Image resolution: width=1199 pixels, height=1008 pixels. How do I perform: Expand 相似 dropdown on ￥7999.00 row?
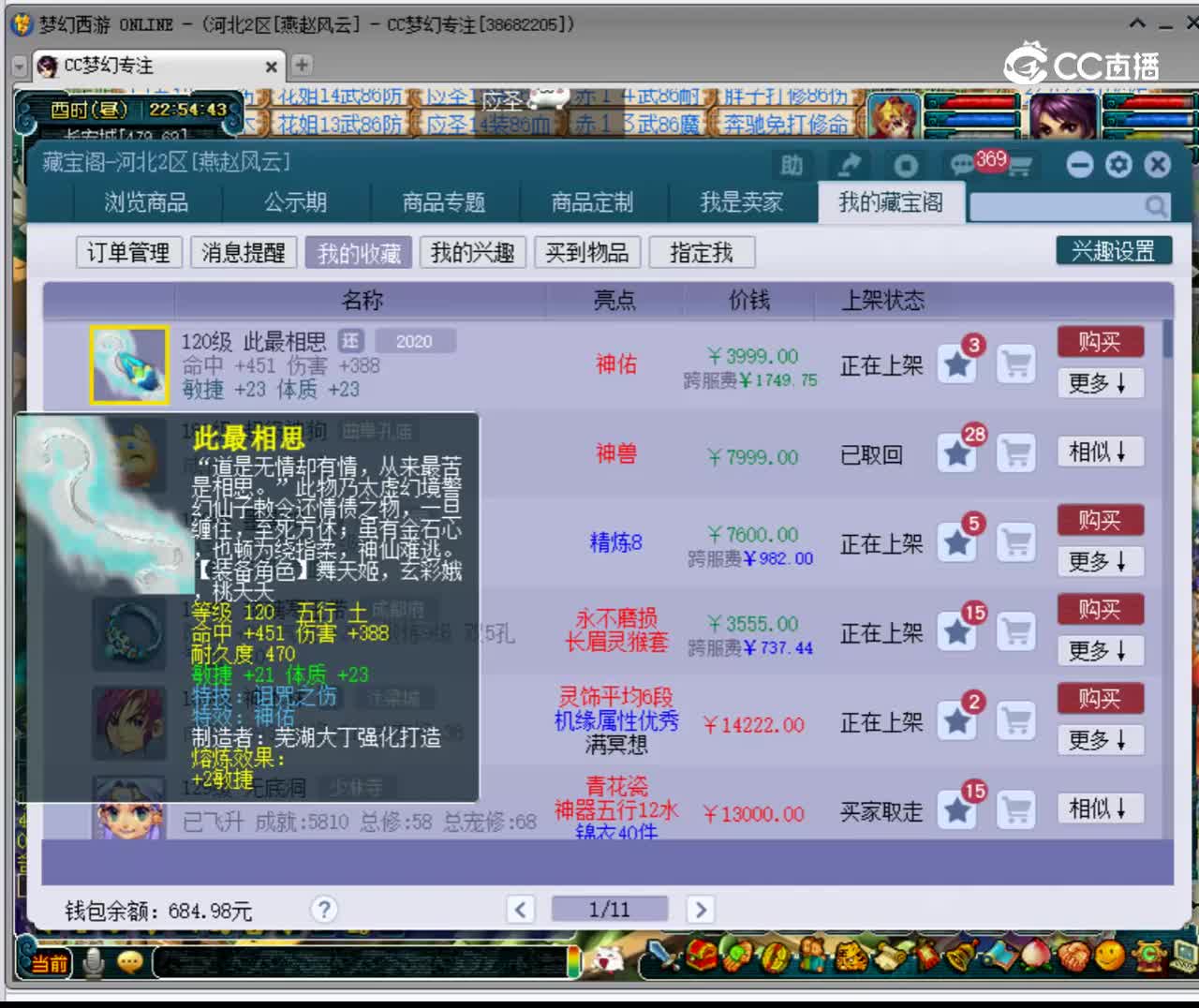(1101, 452)
